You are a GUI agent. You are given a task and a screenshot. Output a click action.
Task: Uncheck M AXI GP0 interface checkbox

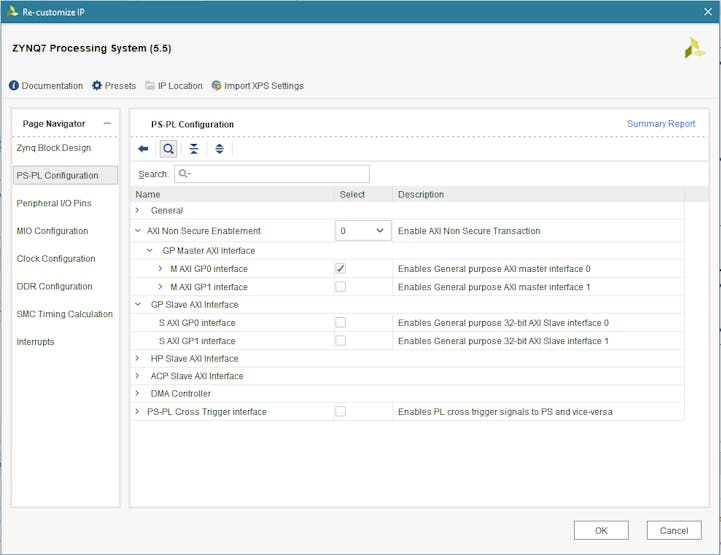[x=340, y=268]
